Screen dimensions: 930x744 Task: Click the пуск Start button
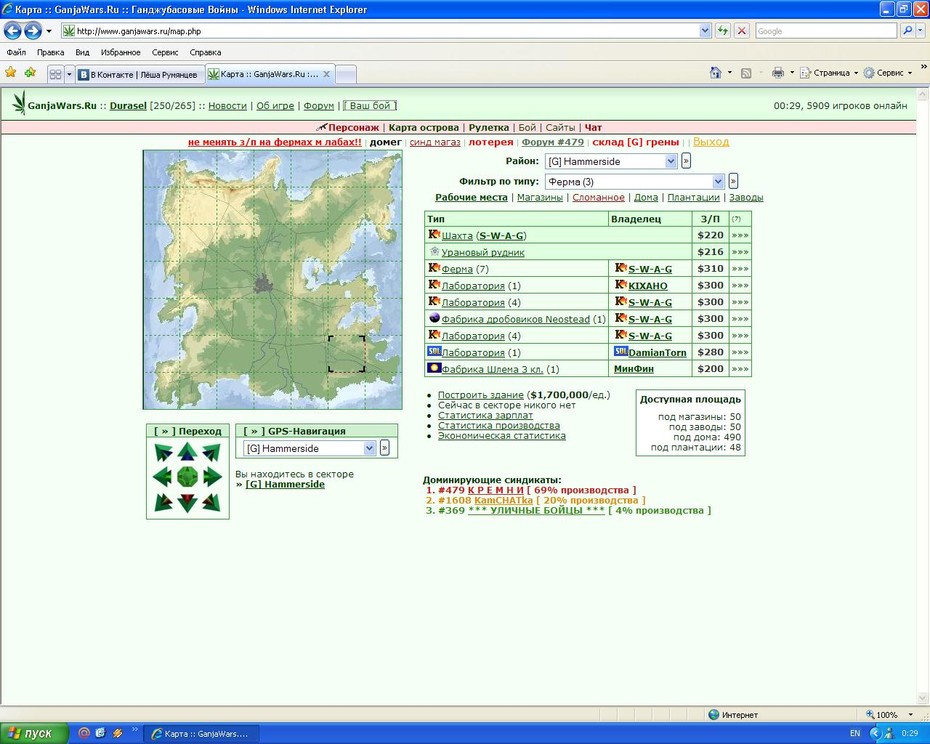(x=34, y=734)
